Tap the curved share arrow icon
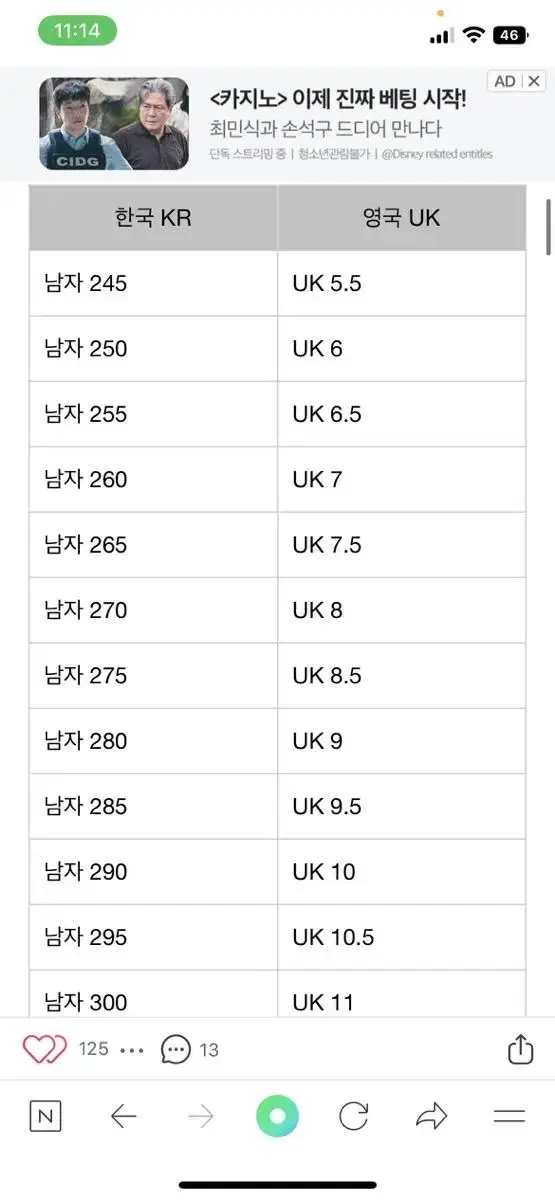Screen dimensions: 555x1200 (431, 1116)
